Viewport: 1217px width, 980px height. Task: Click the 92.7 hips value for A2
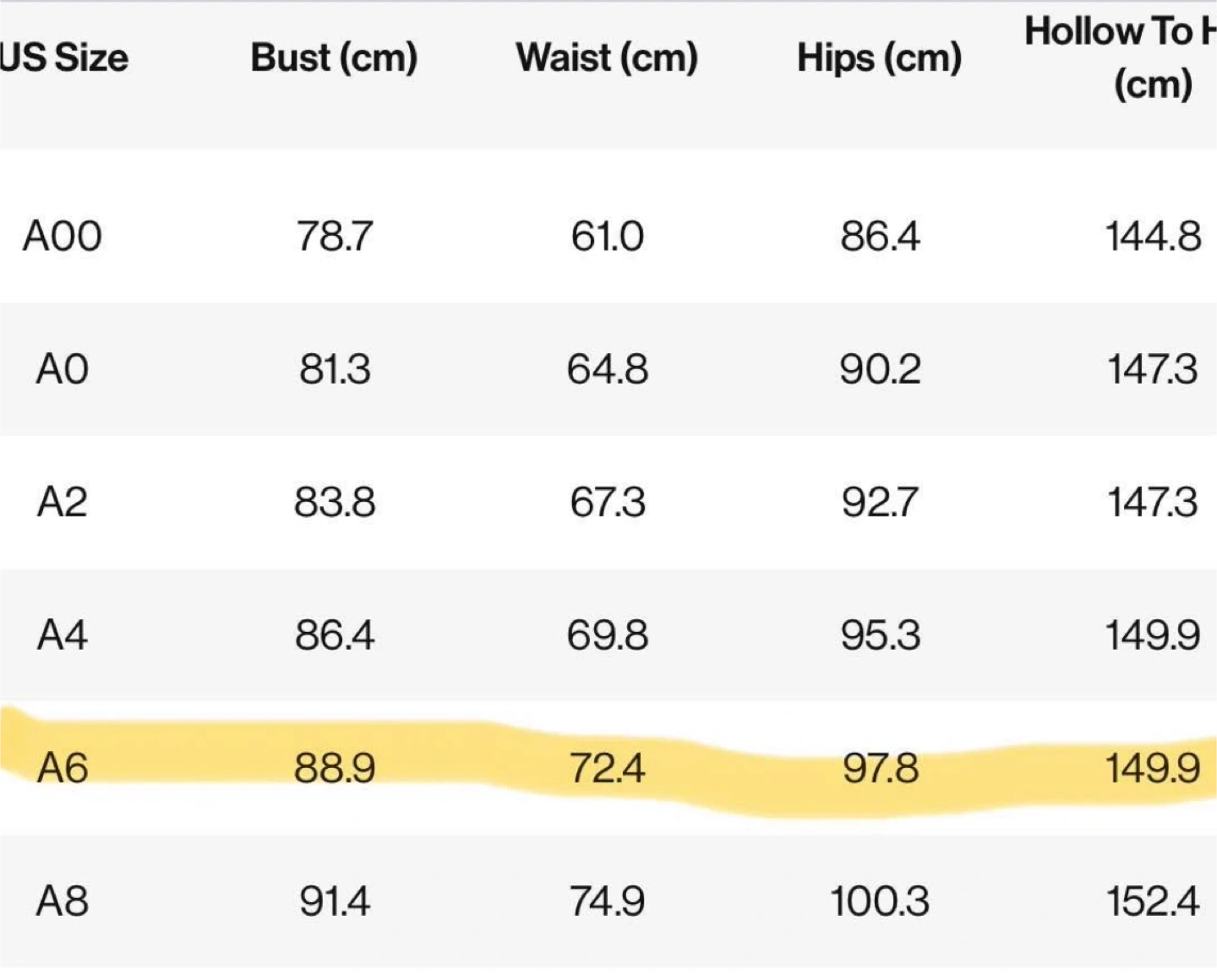click(879, 502)
